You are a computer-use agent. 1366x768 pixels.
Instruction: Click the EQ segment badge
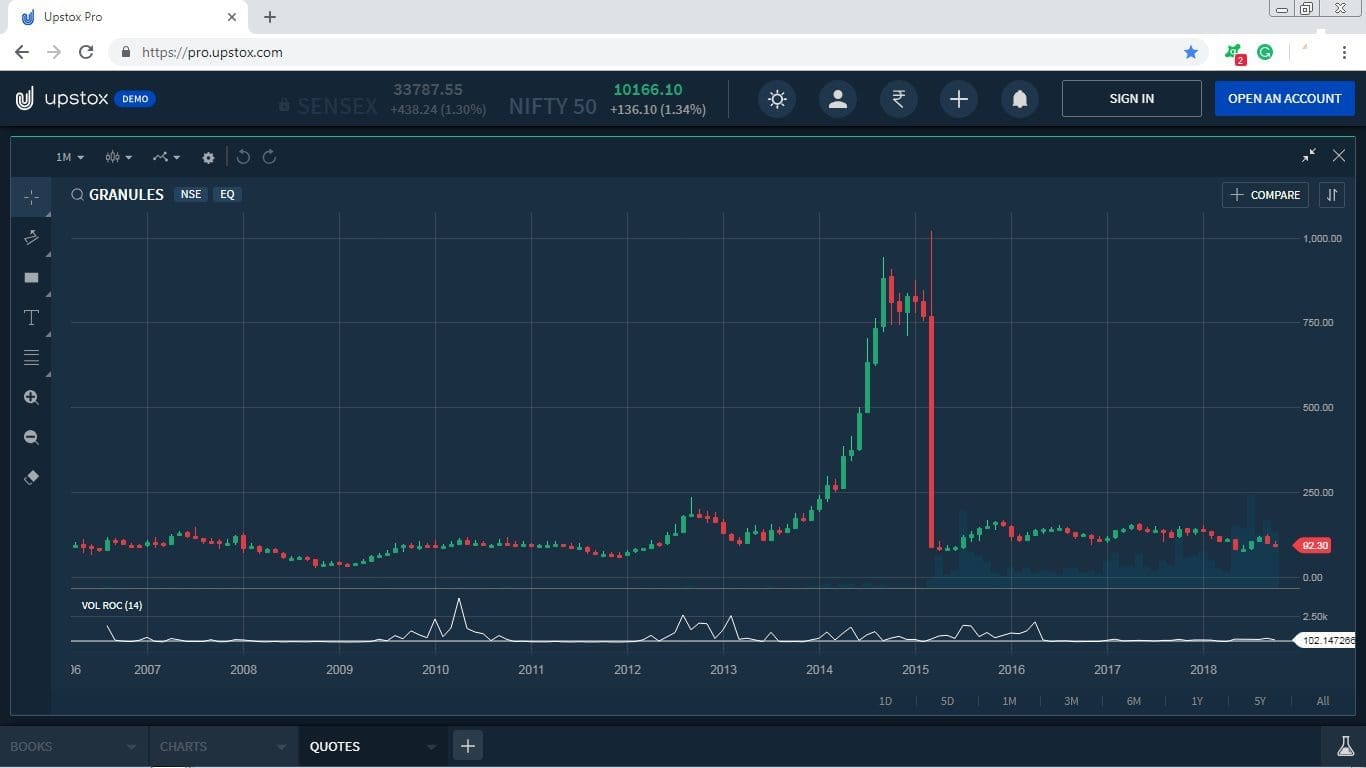[x=227, y=195]
